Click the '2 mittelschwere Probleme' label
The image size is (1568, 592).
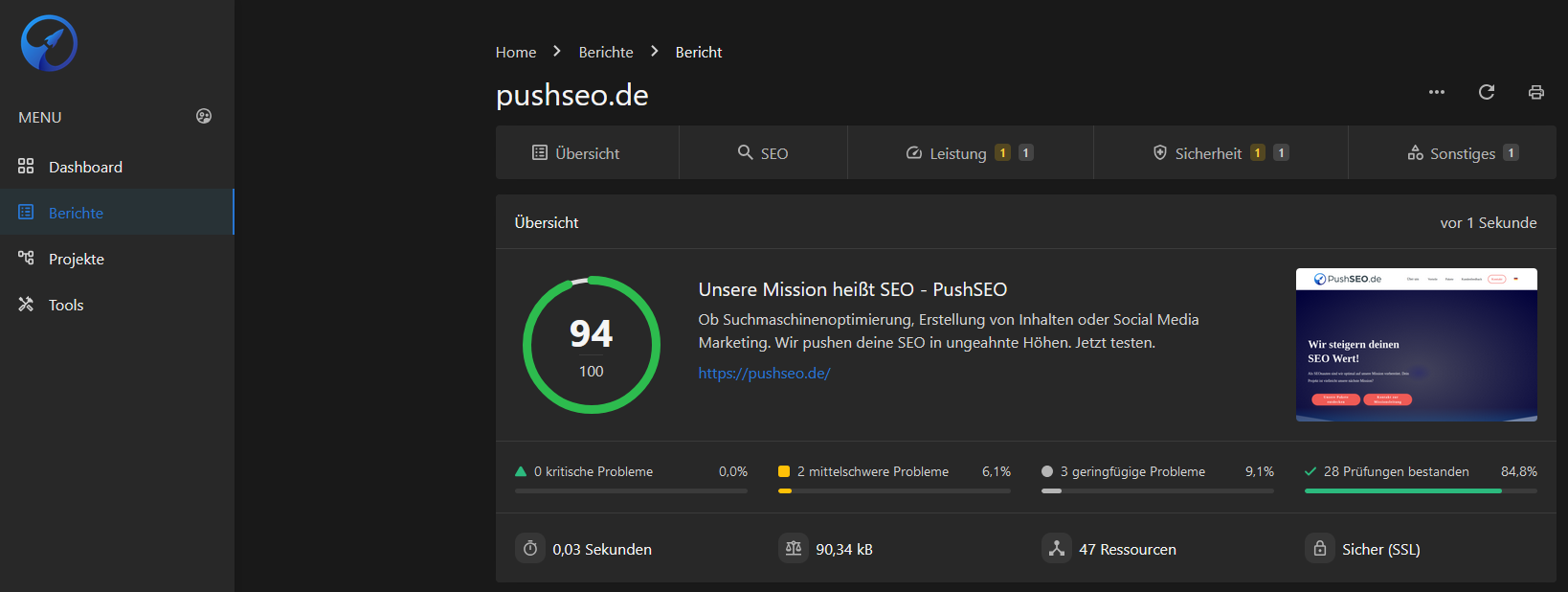pyautogui.click(x=873, y=471)
